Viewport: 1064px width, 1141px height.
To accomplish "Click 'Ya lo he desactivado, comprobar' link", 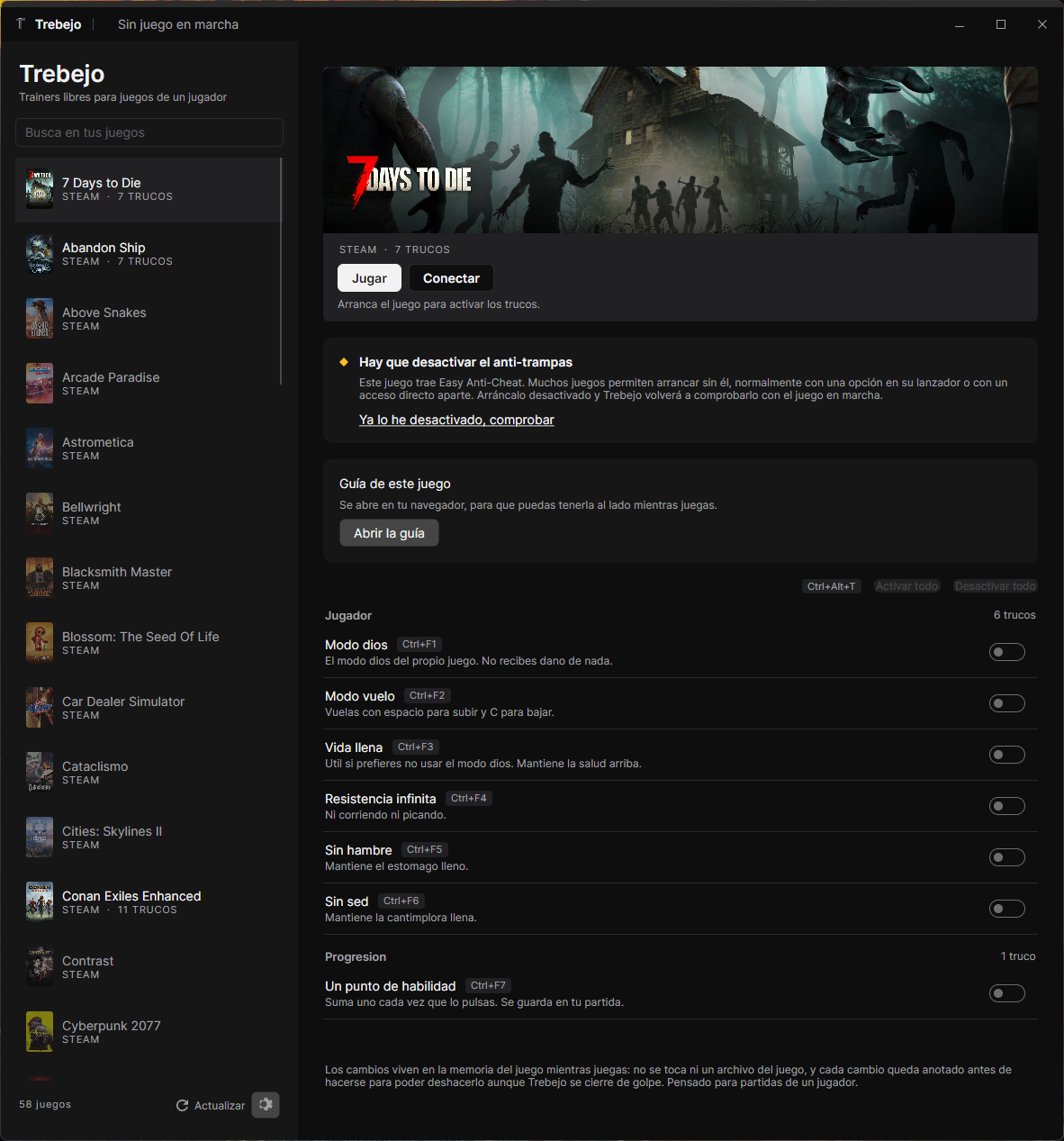I will pos(456,420).
